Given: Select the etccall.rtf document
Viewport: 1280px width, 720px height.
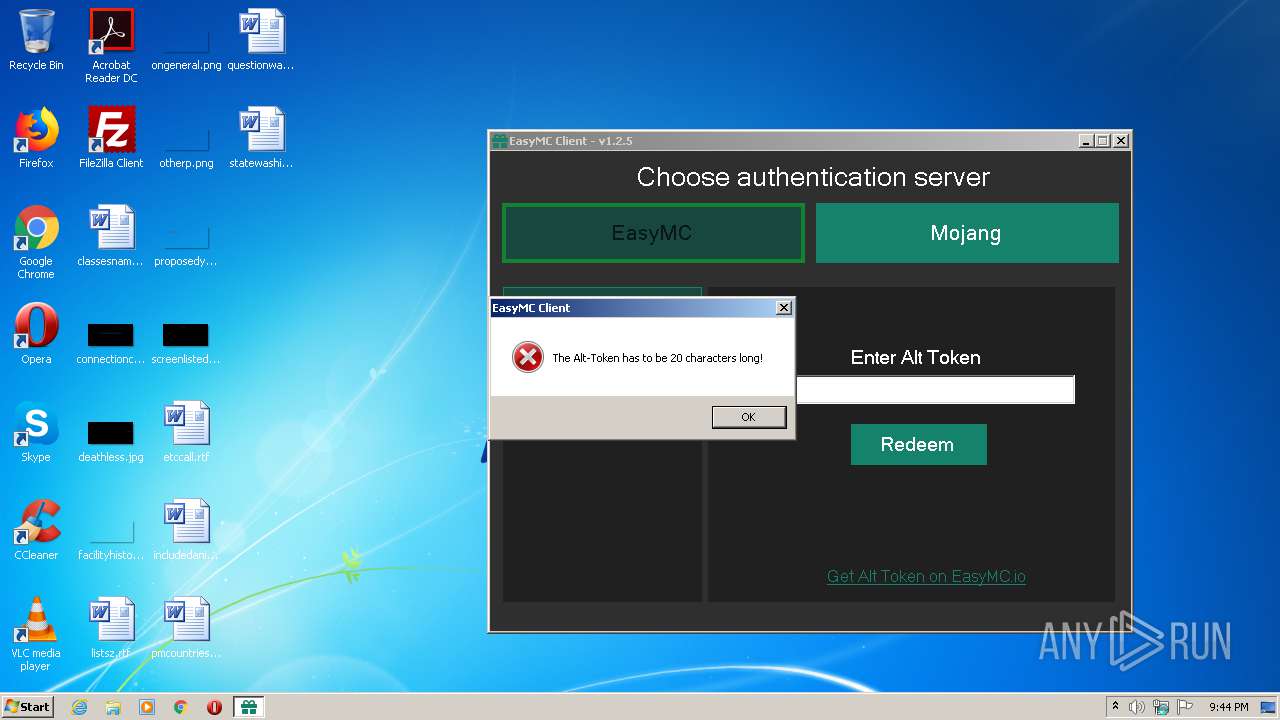Looking at the screenshot, I should (186, 432).
